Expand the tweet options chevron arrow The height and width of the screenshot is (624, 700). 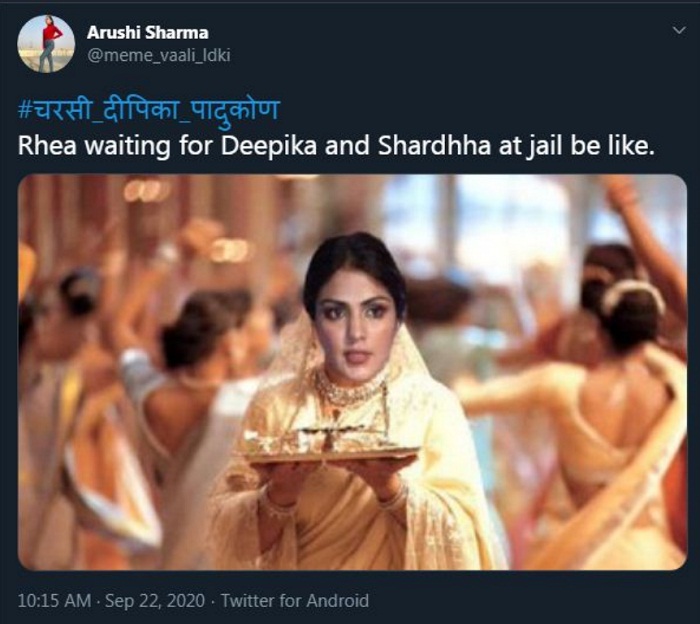(x=679, y=32)
